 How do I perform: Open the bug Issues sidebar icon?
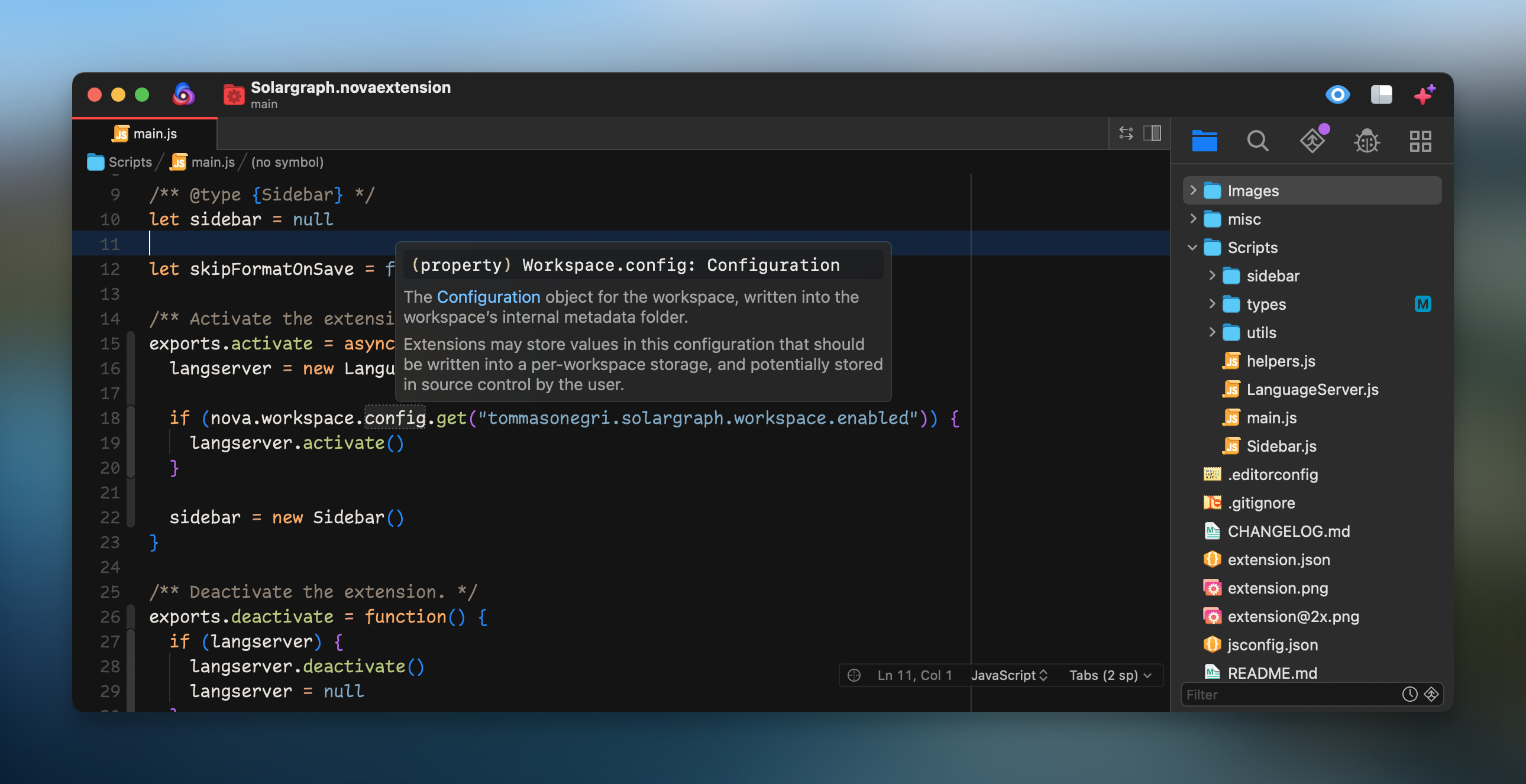(x=1367, y=141)
